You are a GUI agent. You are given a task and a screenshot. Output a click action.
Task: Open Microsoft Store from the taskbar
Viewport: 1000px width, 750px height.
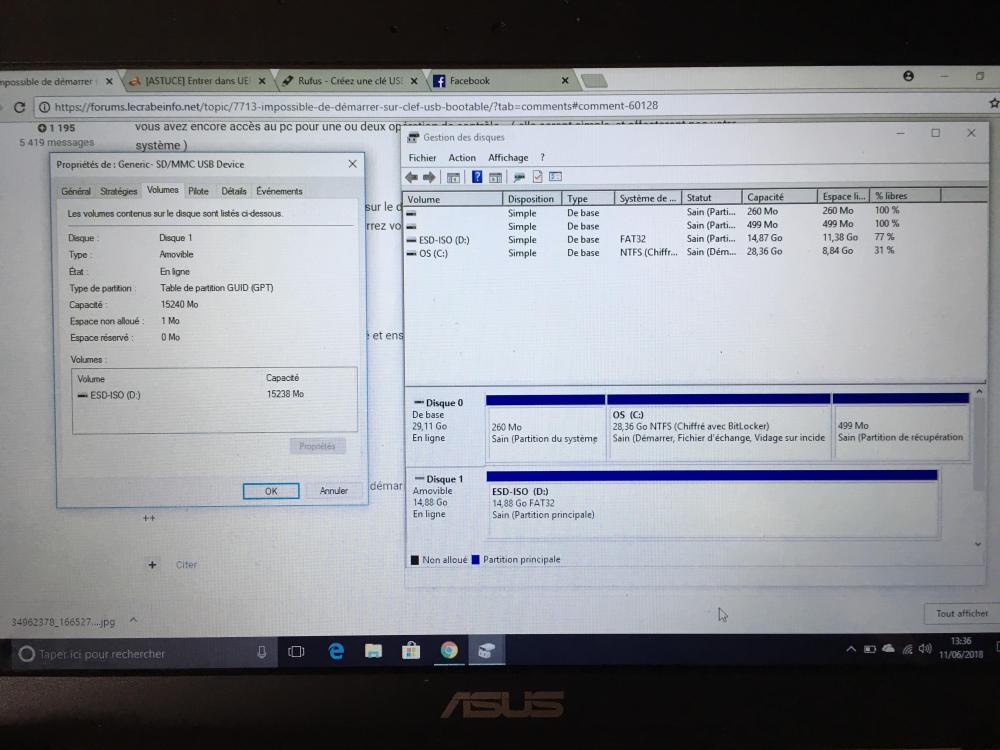coord(411,651)
